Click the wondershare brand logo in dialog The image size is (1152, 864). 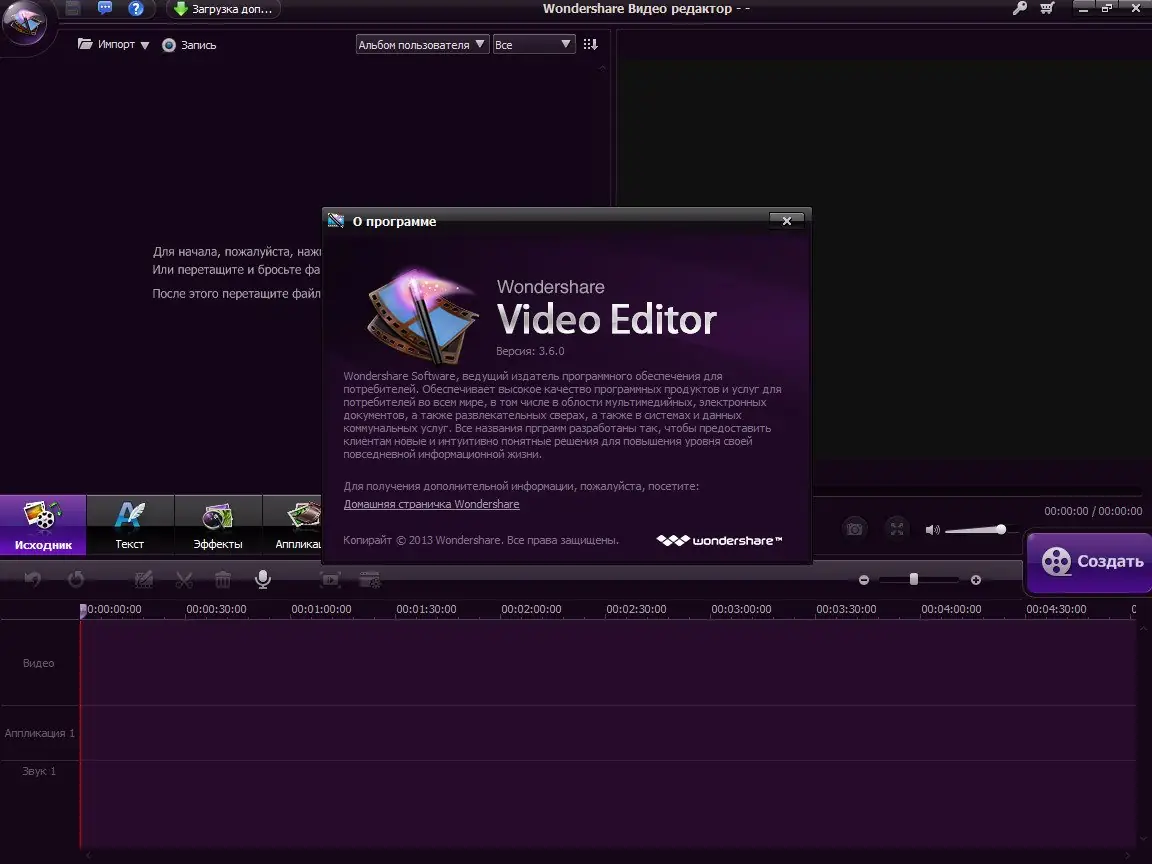coord(719,541)
